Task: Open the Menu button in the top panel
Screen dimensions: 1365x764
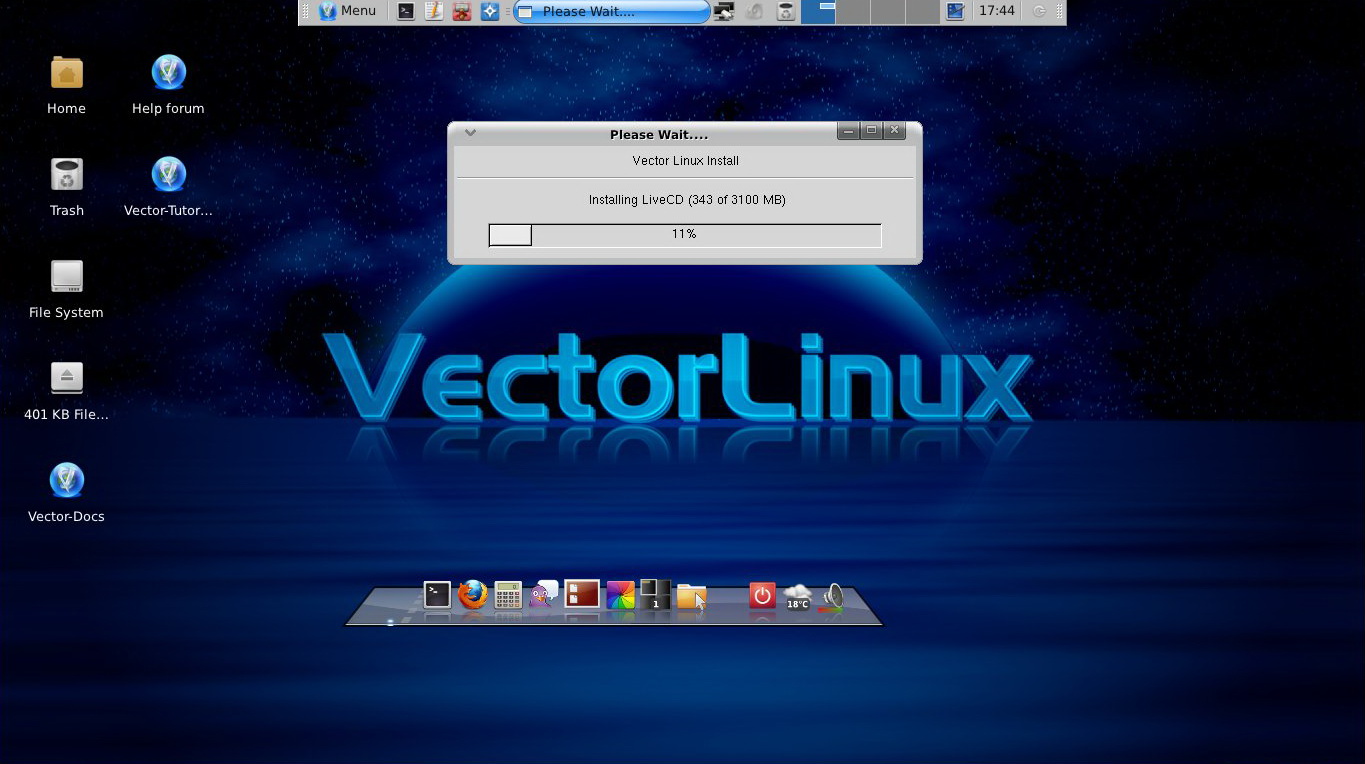Action: pos(348,11)
